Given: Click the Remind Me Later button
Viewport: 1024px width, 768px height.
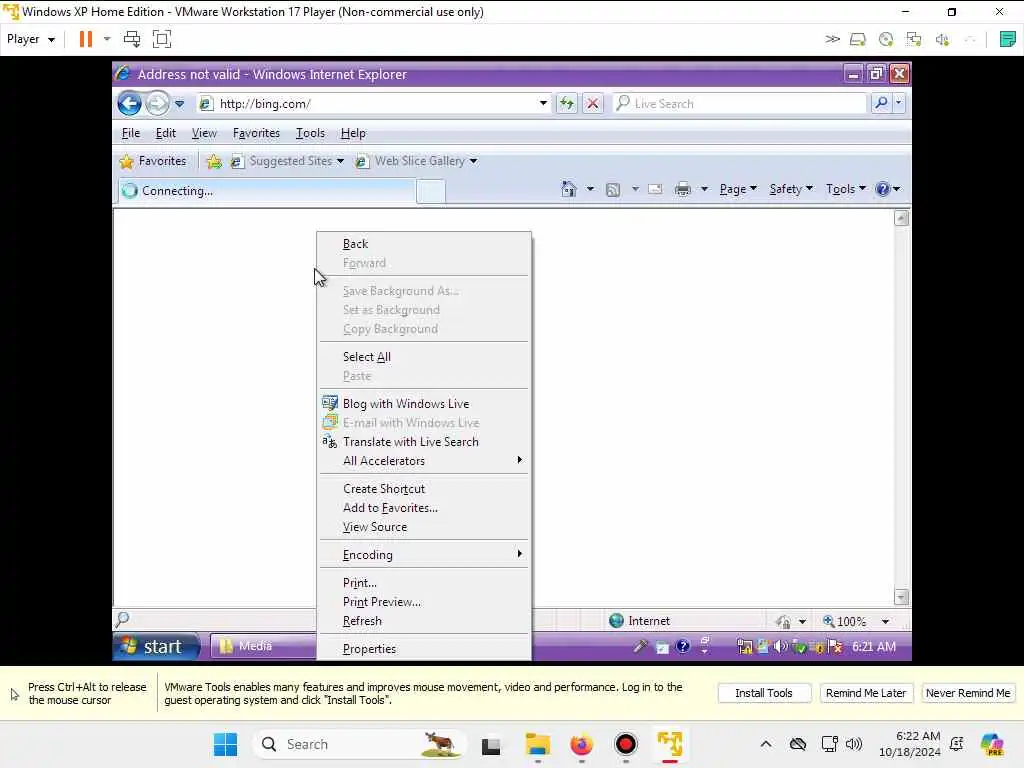Looking at the screenshot, I should 865,693.
